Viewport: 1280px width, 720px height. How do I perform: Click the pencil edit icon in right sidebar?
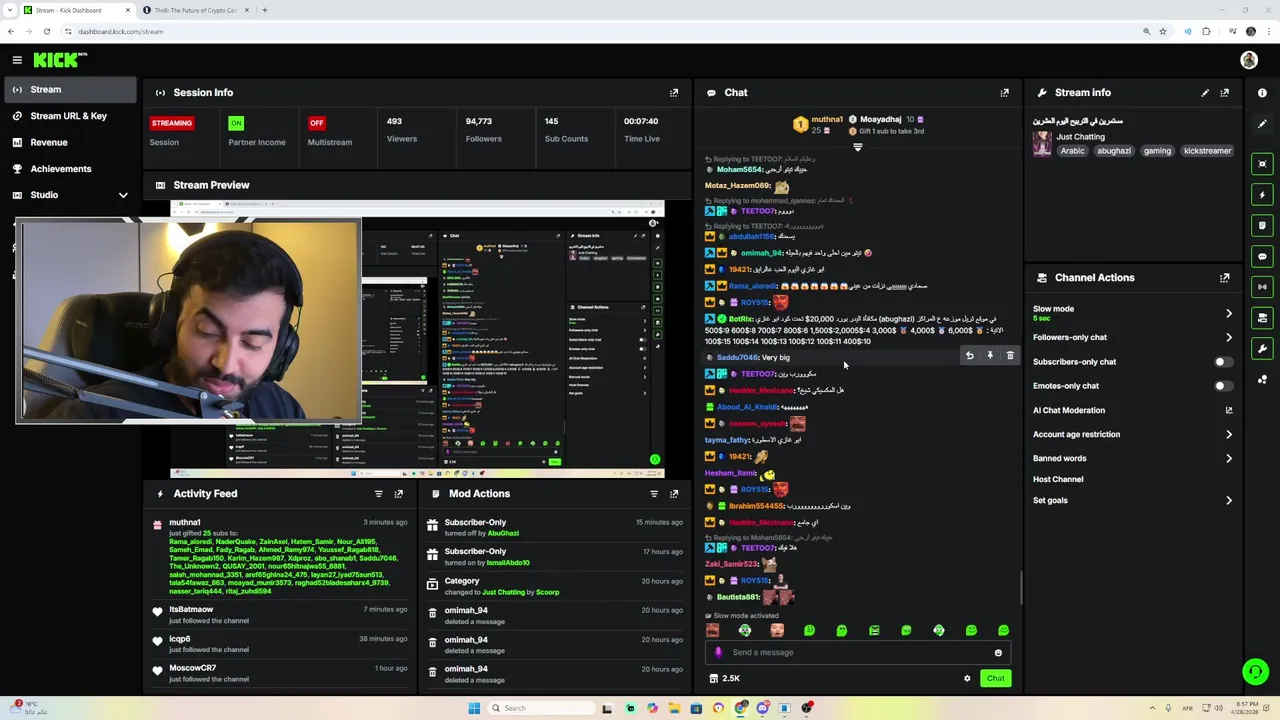(x=1262, y=124)
